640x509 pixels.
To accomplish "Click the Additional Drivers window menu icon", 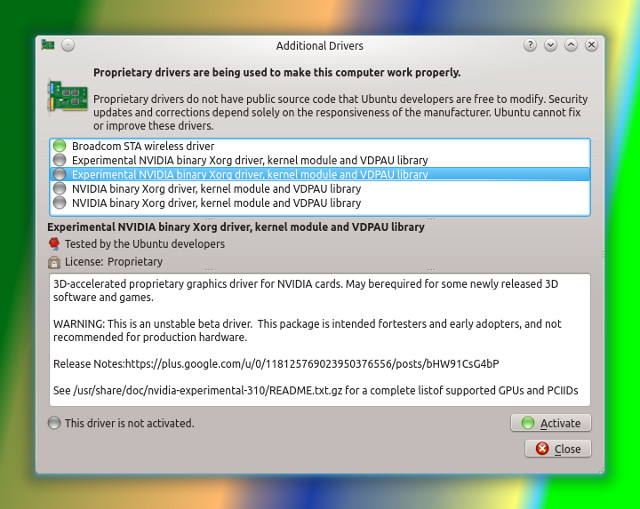I will [48, 45].
